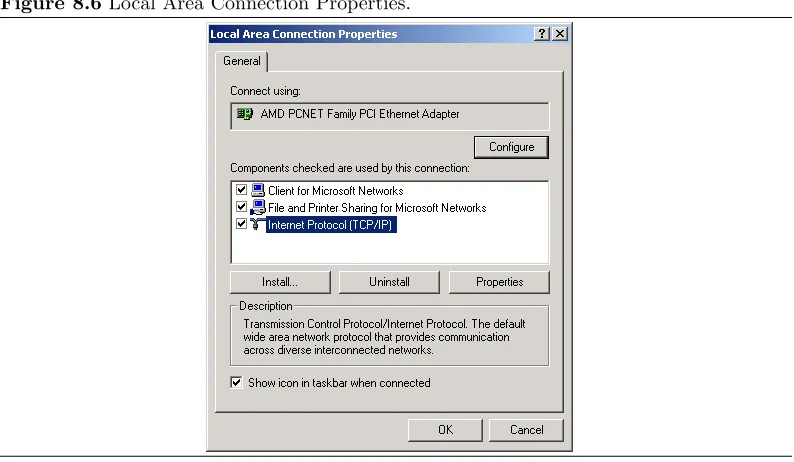Click the Connect using: label

(x=265, y=91)
